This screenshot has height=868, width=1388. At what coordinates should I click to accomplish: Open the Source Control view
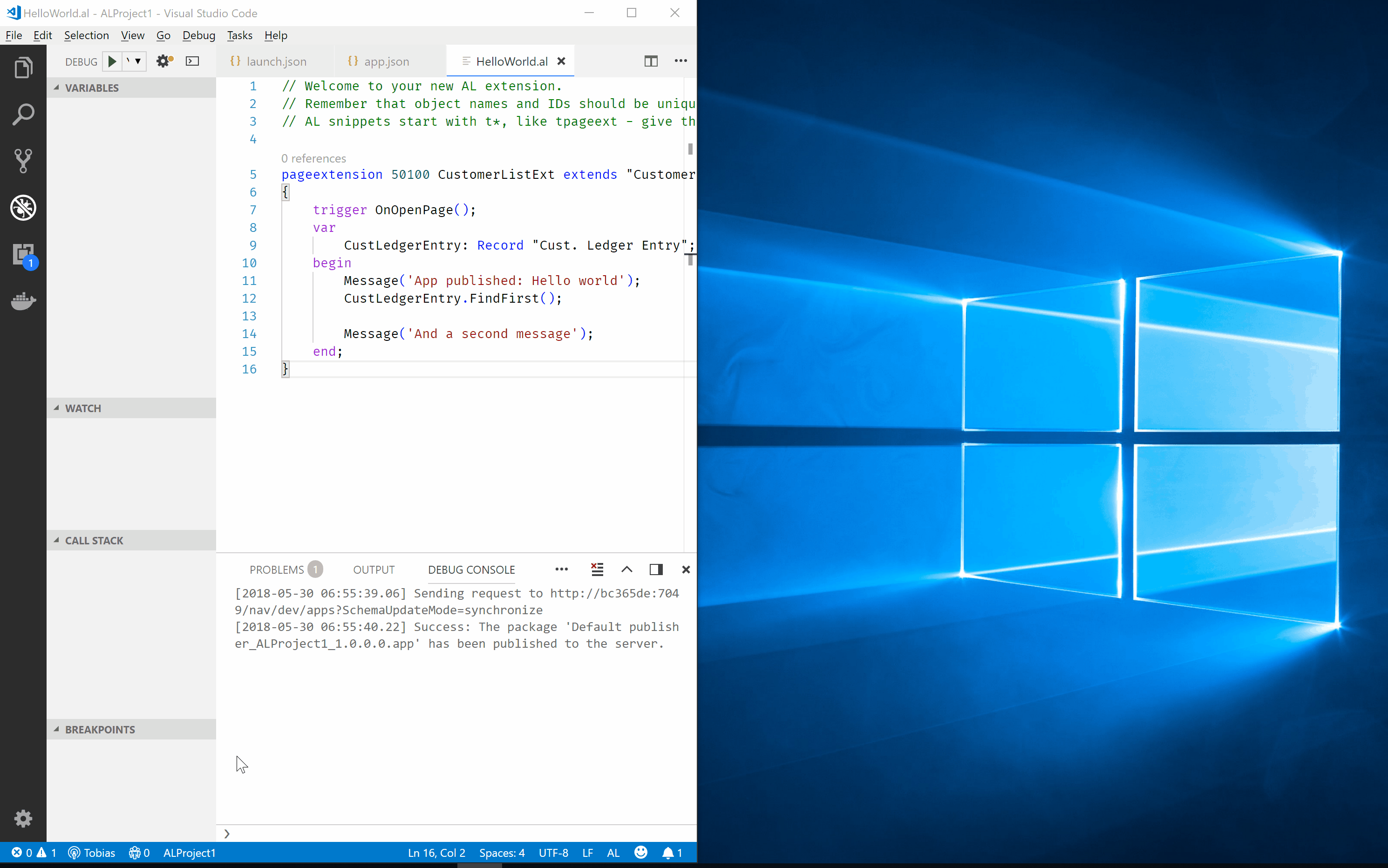(x=23, y=161)
